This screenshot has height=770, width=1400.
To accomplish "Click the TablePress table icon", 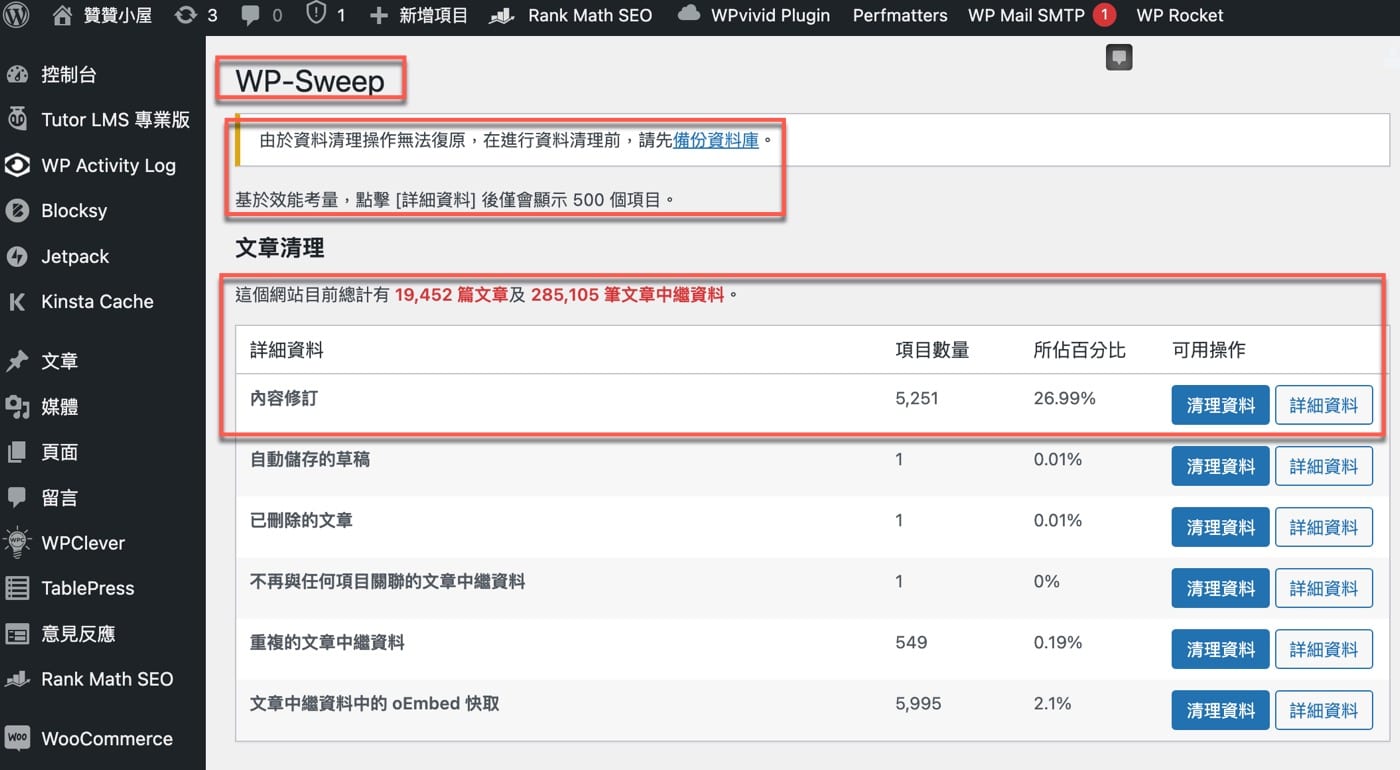I will click(17, 588).
